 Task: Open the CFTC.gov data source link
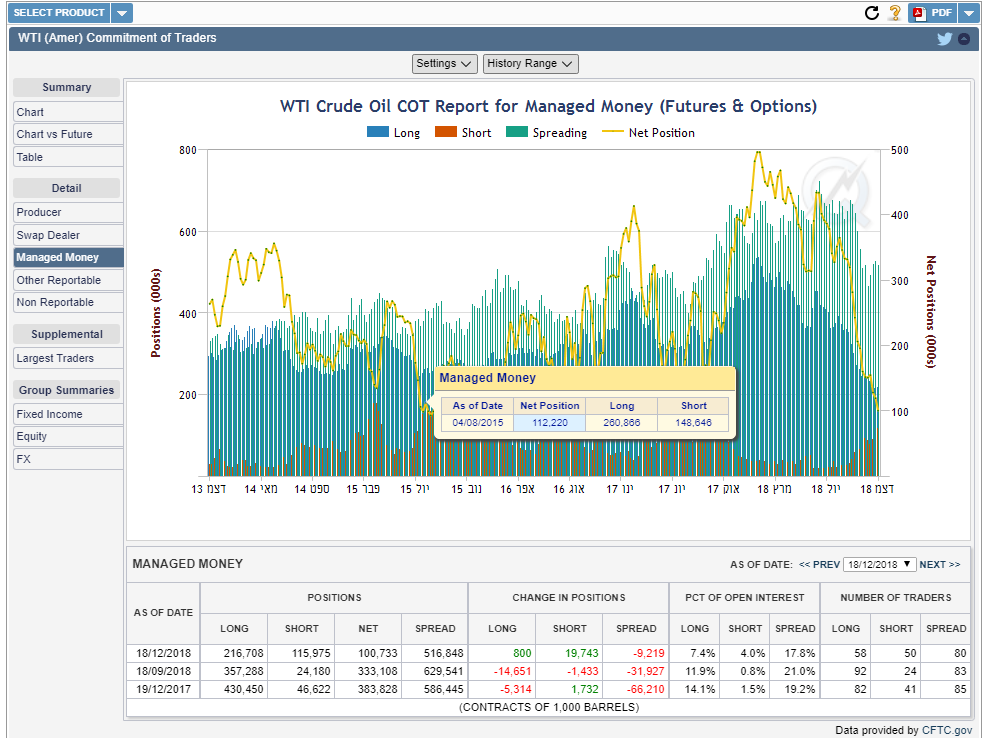pyautogui.click(x=948, y=730)
